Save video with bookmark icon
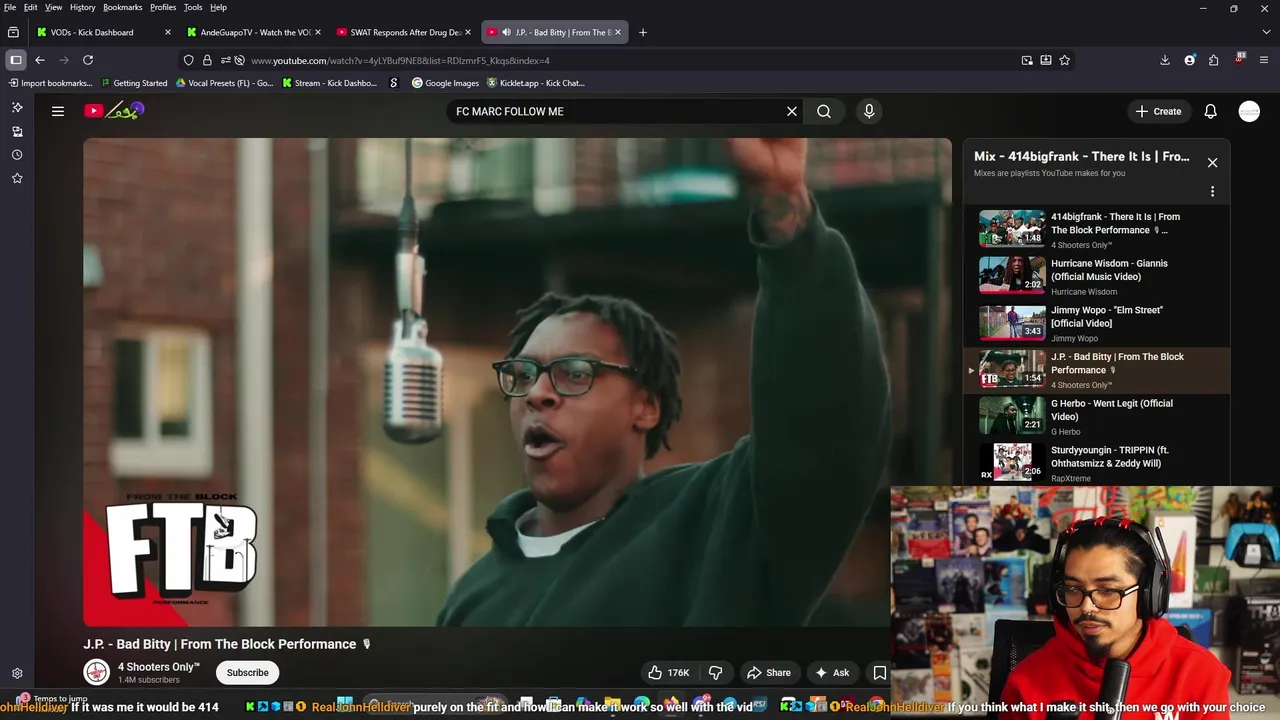 coord(880,672)
